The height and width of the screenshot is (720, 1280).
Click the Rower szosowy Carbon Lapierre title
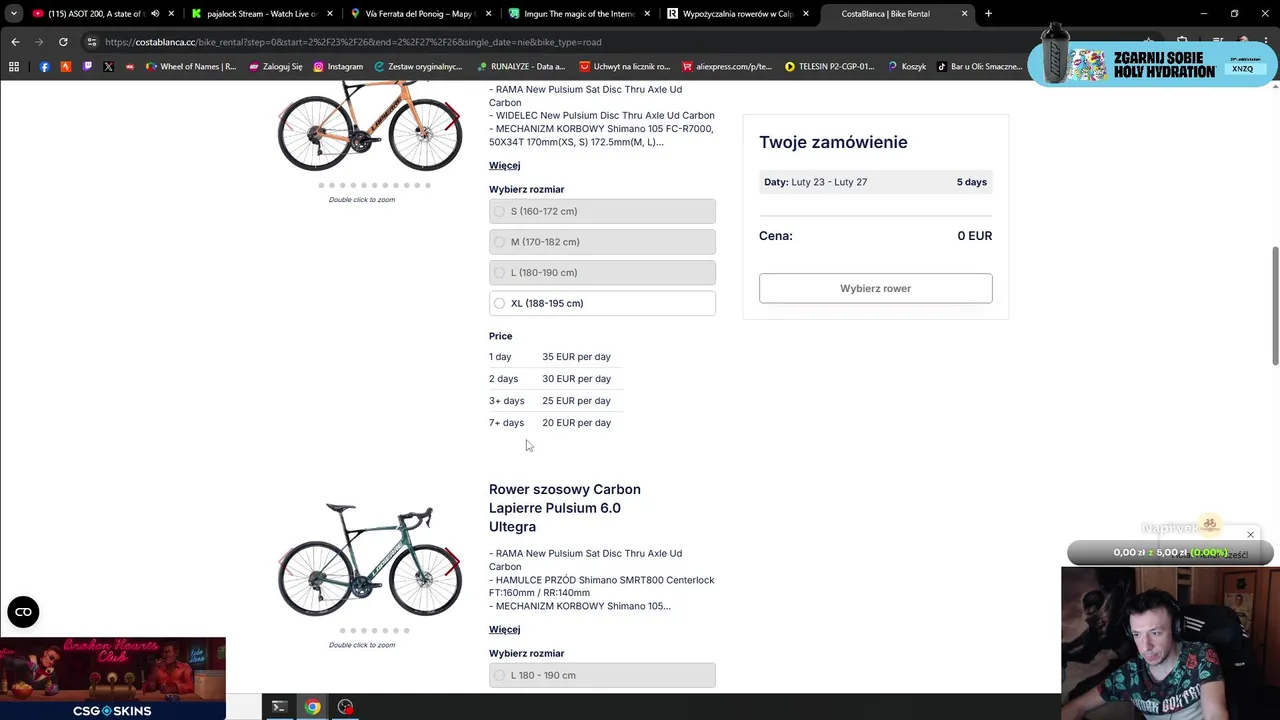[565, 508]
